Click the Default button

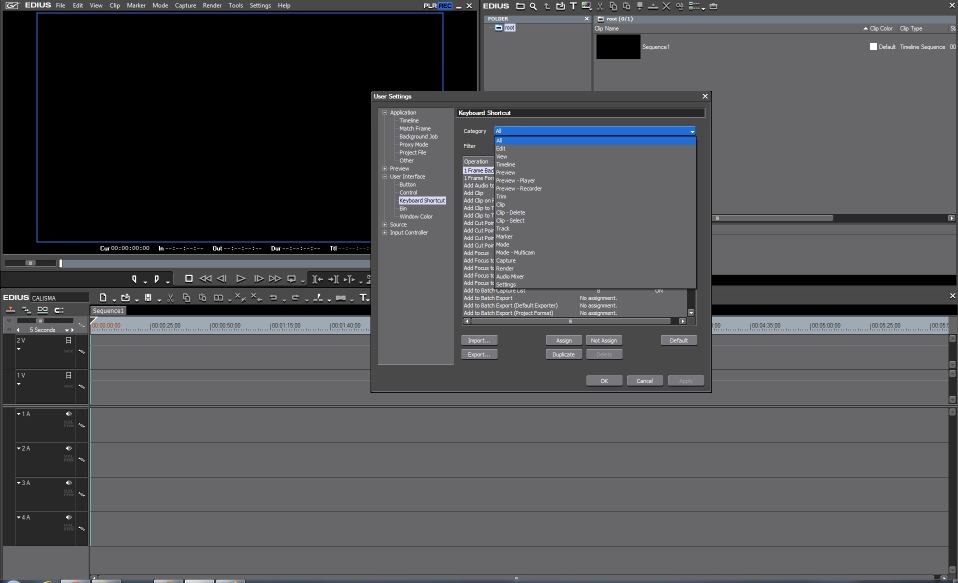pyautogui.click(x=678, y=340)
